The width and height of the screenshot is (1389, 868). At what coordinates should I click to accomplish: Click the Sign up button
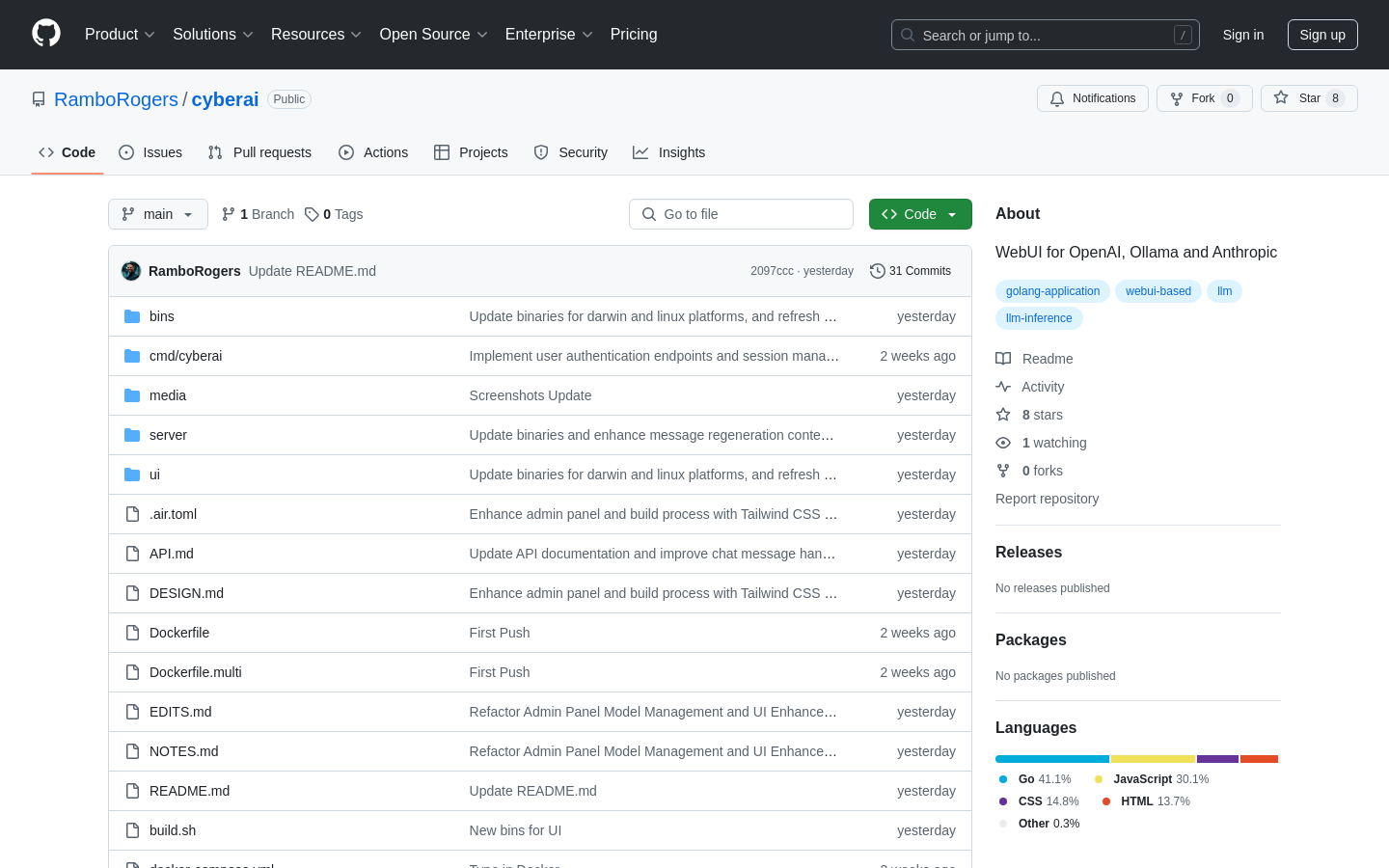click(1322, 35)
